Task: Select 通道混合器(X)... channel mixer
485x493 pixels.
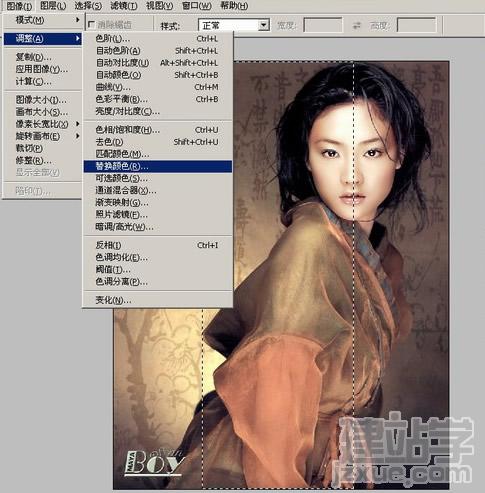Action: 158,190
